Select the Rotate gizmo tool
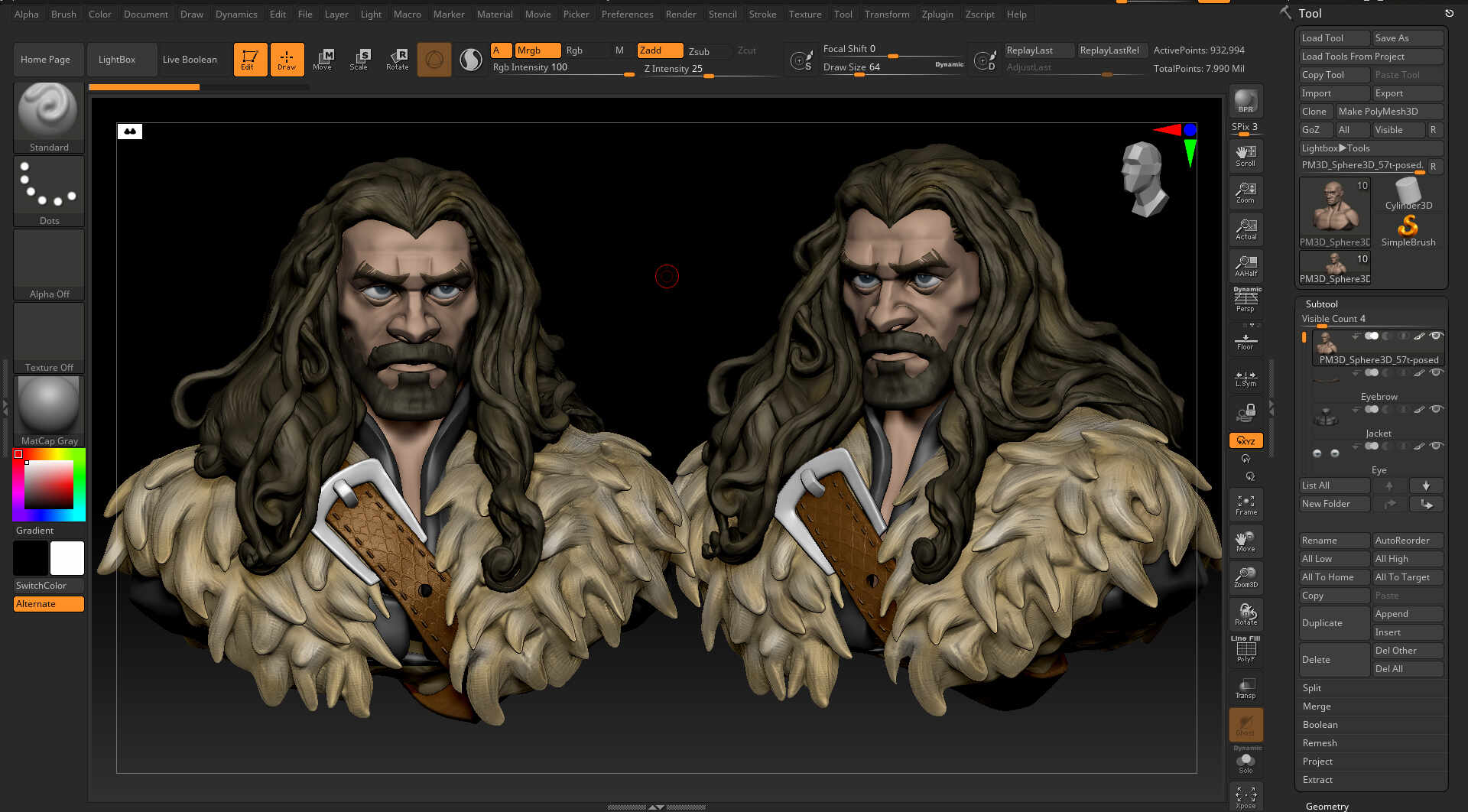Viewport: 1468px width, 812px height. (397, 59)
